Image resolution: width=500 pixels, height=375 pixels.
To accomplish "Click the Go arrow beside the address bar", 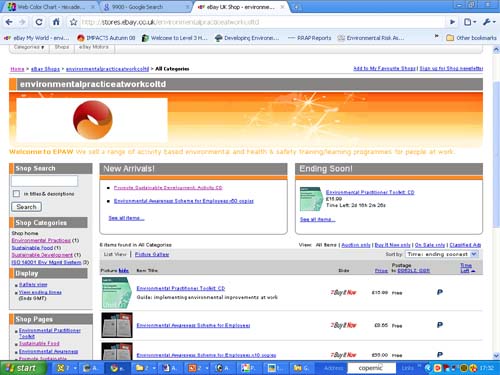I will [x=452, y=22].
